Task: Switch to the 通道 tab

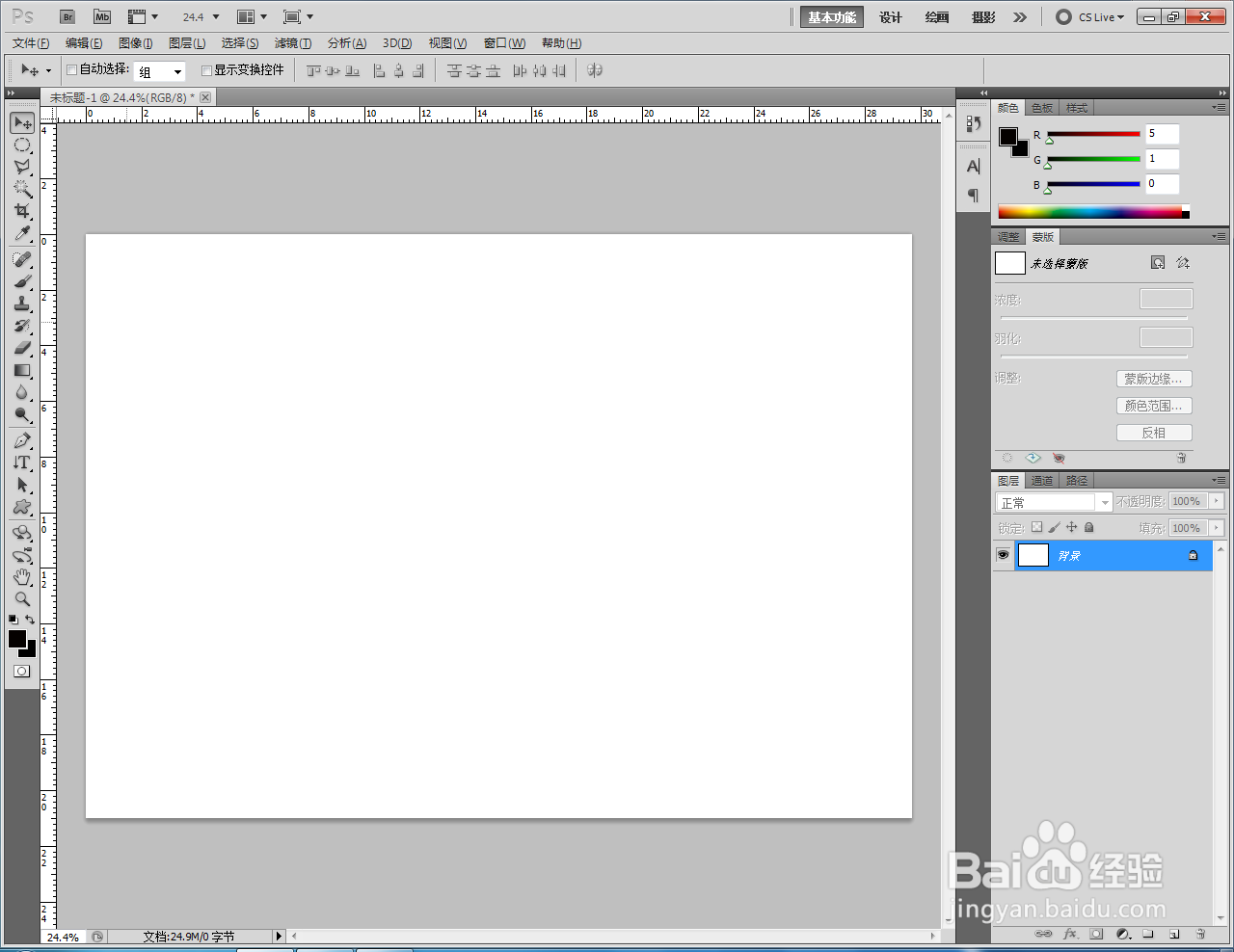Action: (1042, 481)
